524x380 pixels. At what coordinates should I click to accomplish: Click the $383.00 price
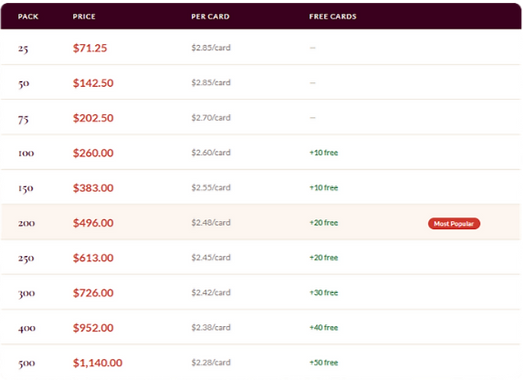point(93,188)
